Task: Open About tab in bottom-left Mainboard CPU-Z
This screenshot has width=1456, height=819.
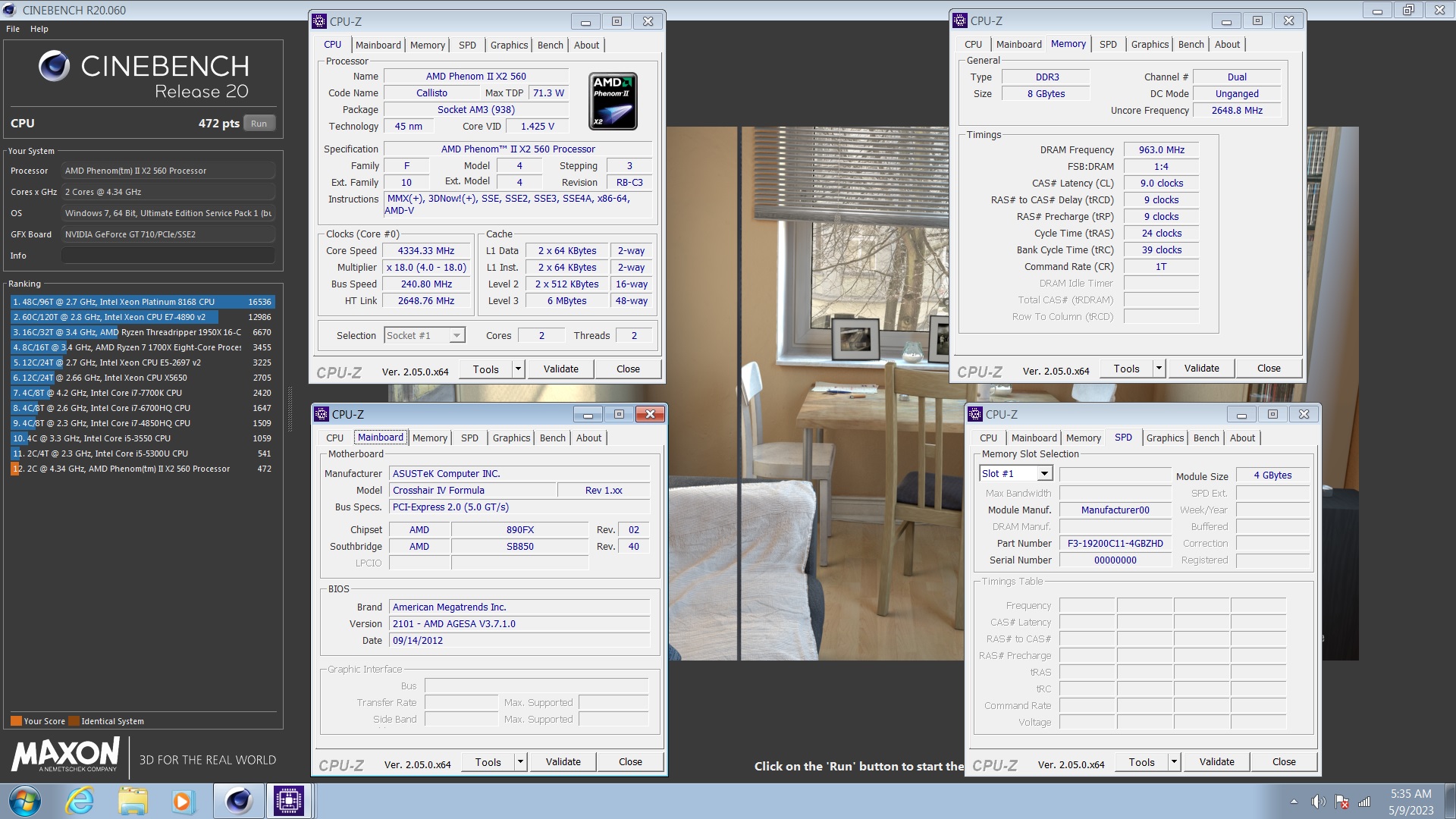Action: [x=588, y=438]
